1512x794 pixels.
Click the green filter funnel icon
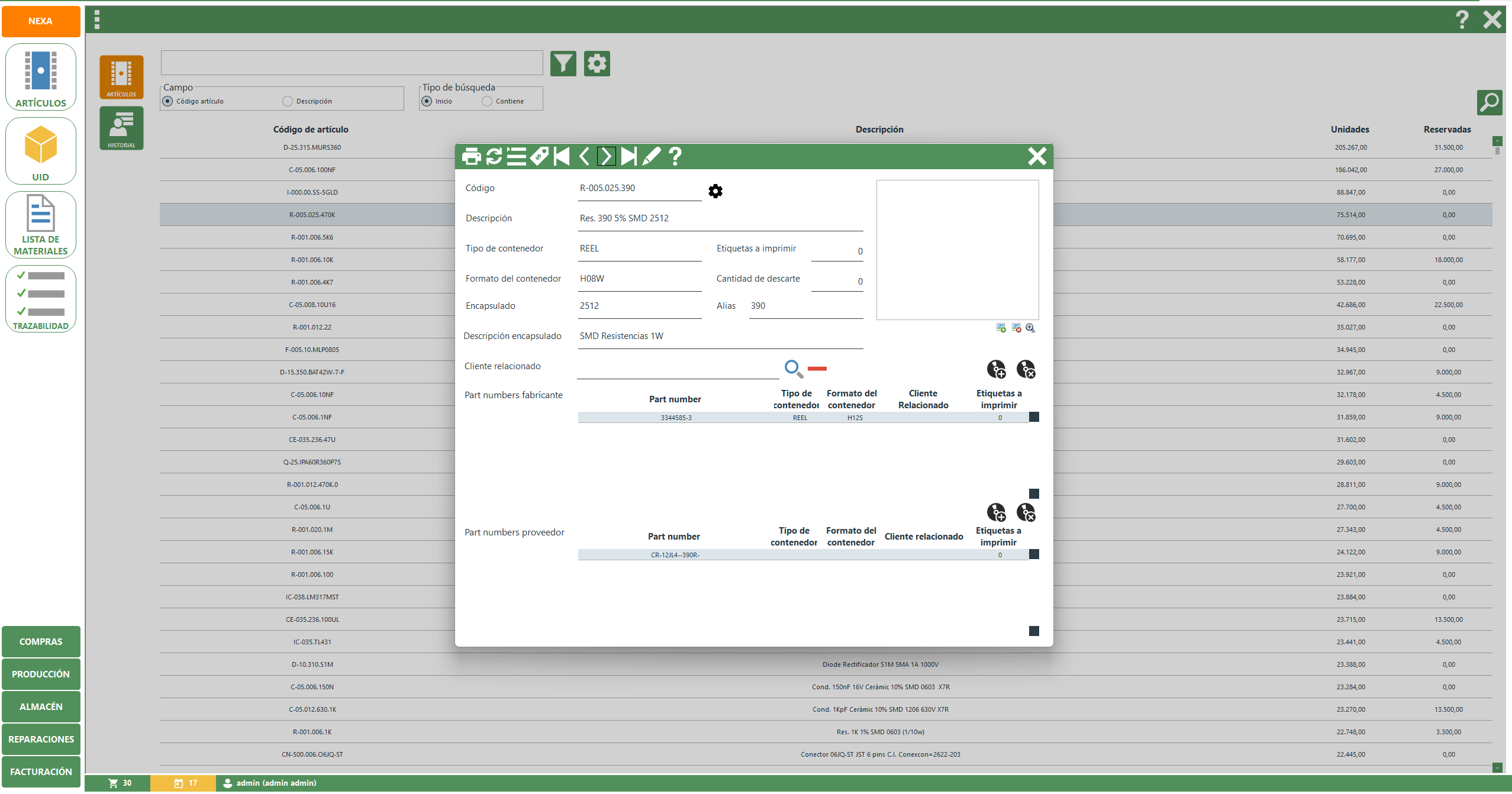[563, 63]
